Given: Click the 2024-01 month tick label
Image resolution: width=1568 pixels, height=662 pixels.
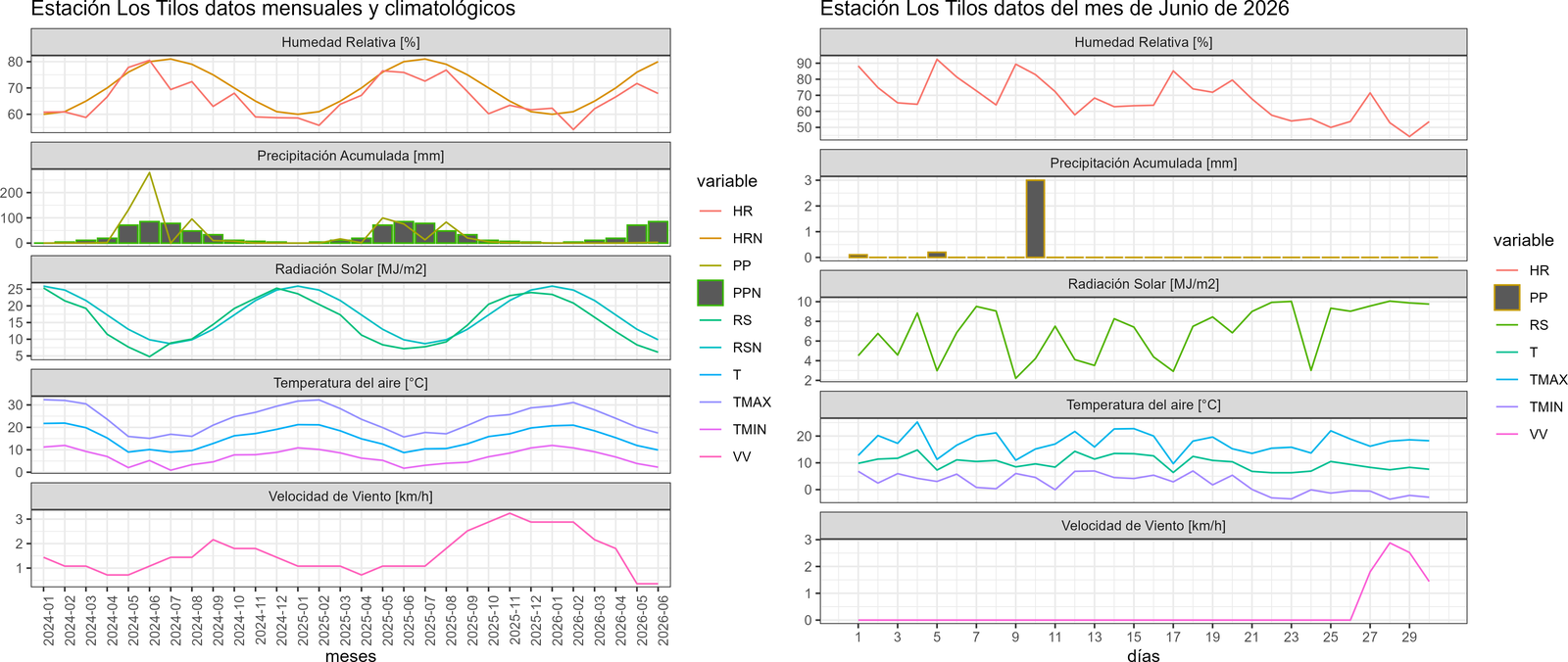Looking at the screenshot, I should (x=48, y=620).
